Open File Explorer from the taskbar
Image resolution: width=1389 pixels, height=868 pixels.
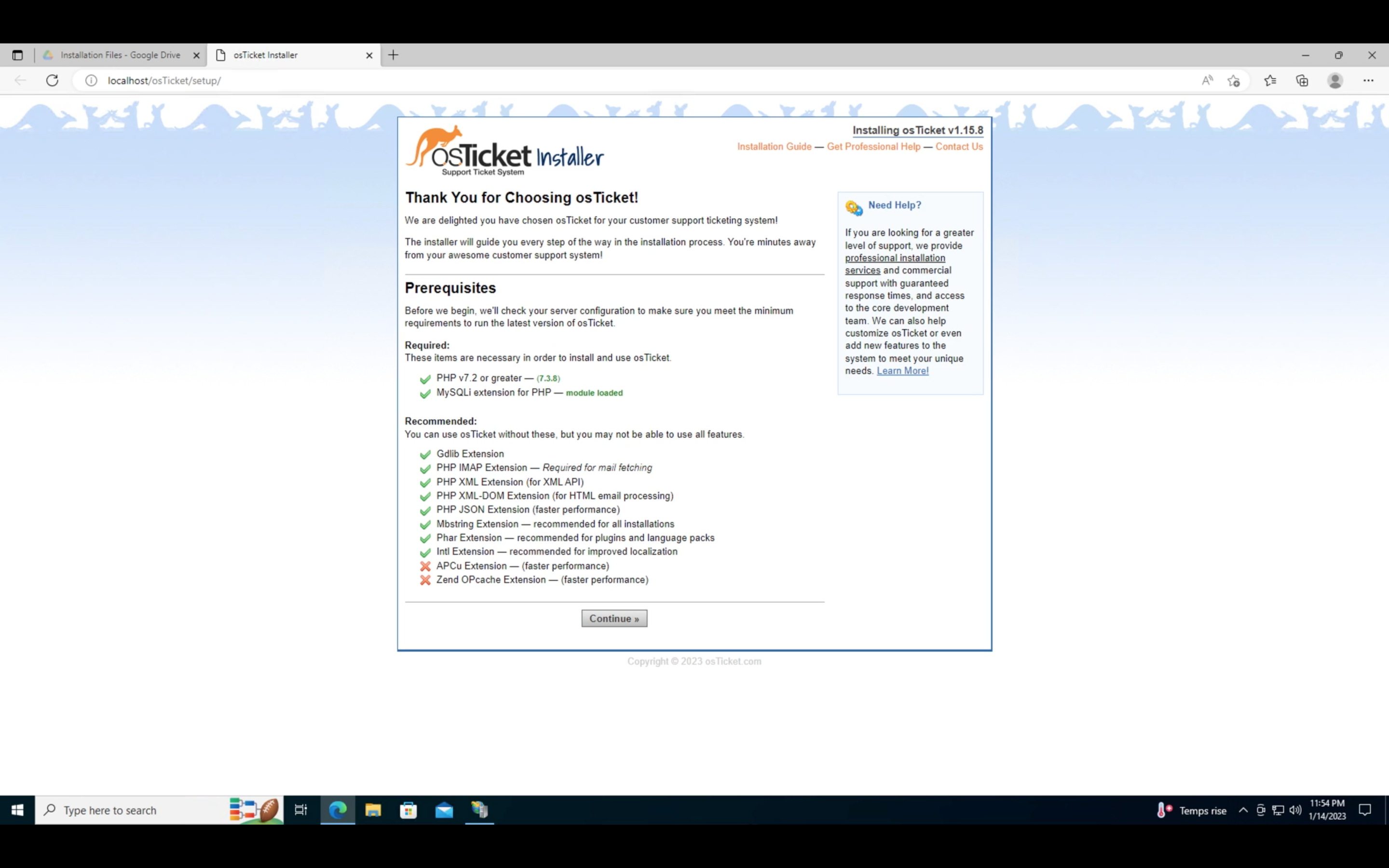point(373,810)
